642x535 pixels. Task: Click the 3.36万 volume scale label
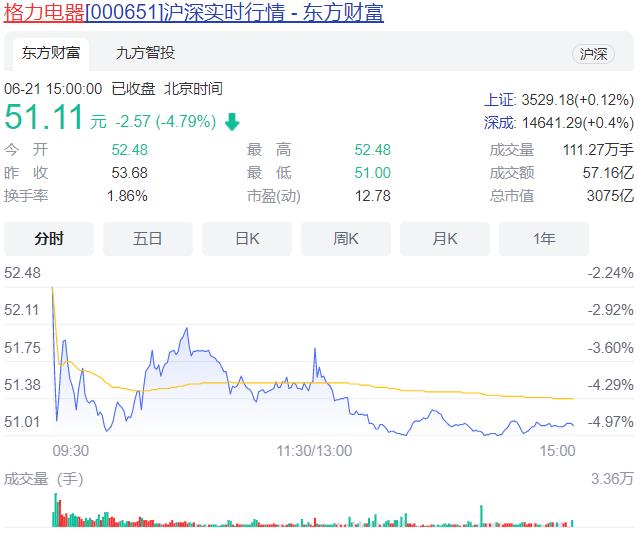(x=612, y=479)
